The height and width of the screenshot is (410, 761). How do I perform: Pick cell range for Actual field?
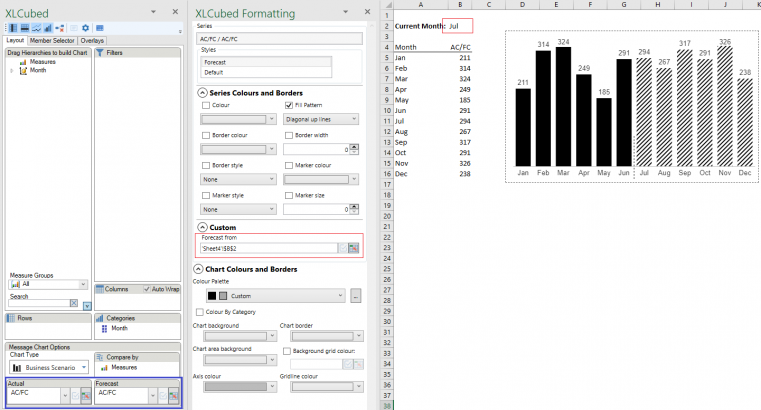click(85, 396)
